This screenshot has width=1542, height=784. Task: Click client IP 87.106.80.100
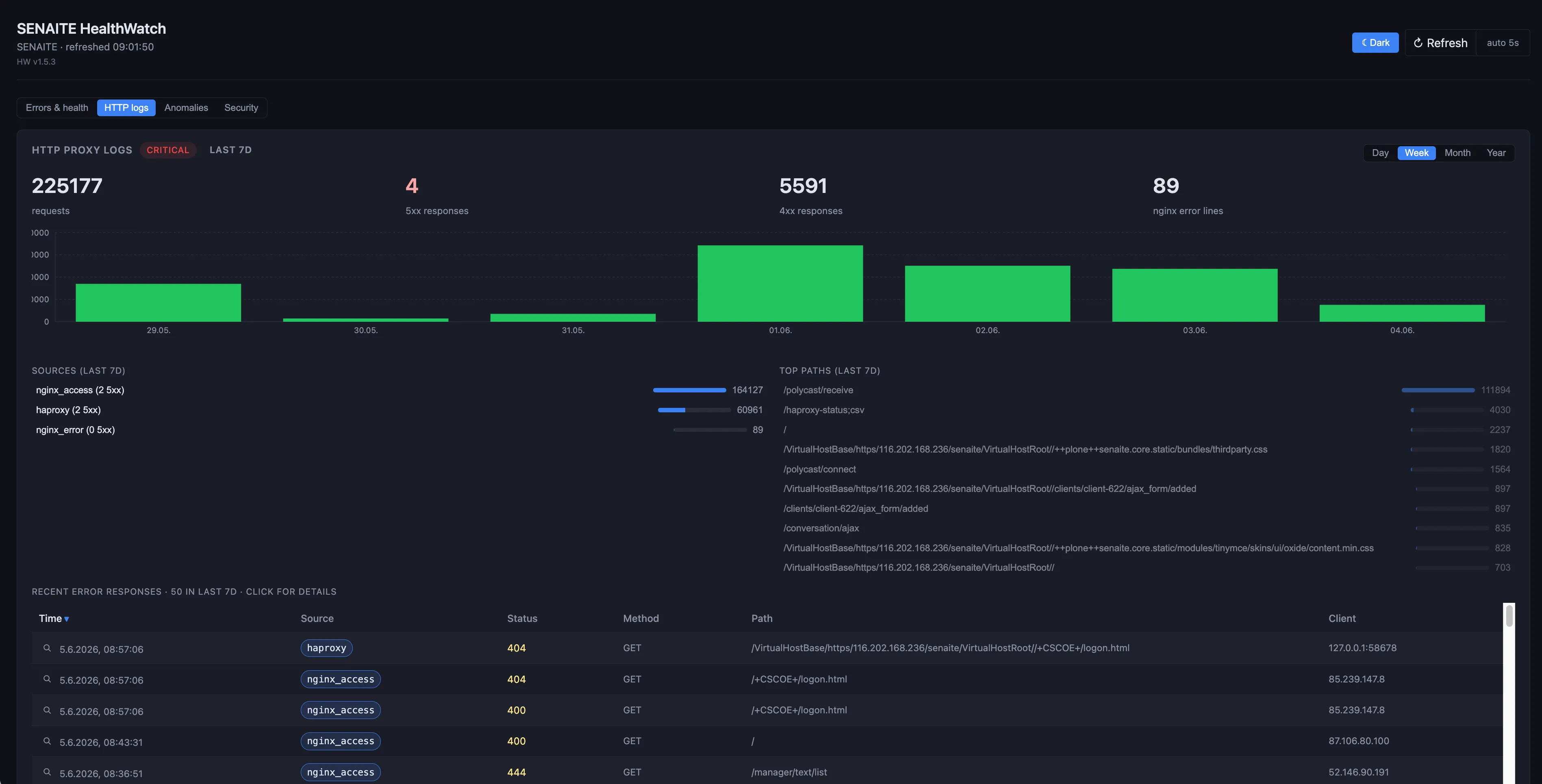(1359, 741)
